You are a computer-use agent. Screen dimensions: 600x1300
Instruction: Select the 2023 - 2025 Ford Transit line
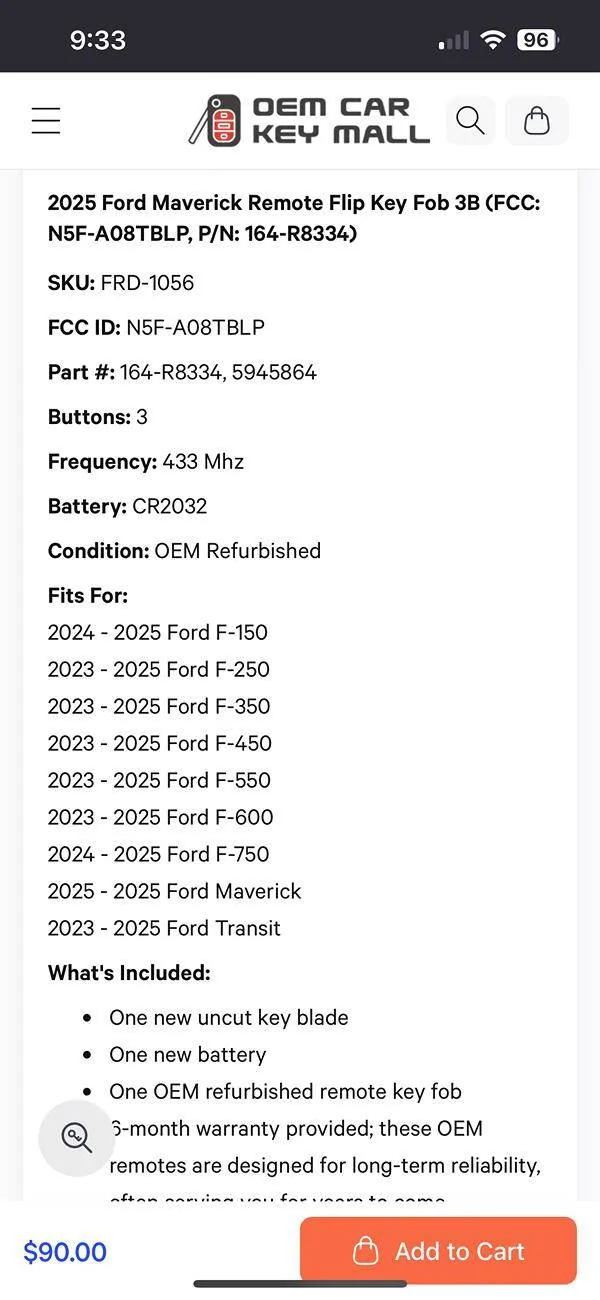164,928
